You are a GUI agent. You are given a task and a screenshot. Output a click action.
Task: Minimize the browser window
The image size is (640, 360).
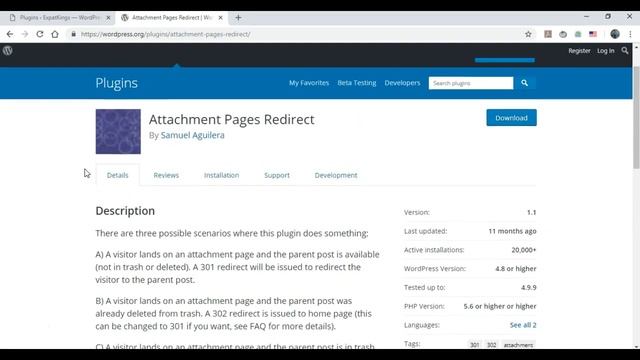586,17
